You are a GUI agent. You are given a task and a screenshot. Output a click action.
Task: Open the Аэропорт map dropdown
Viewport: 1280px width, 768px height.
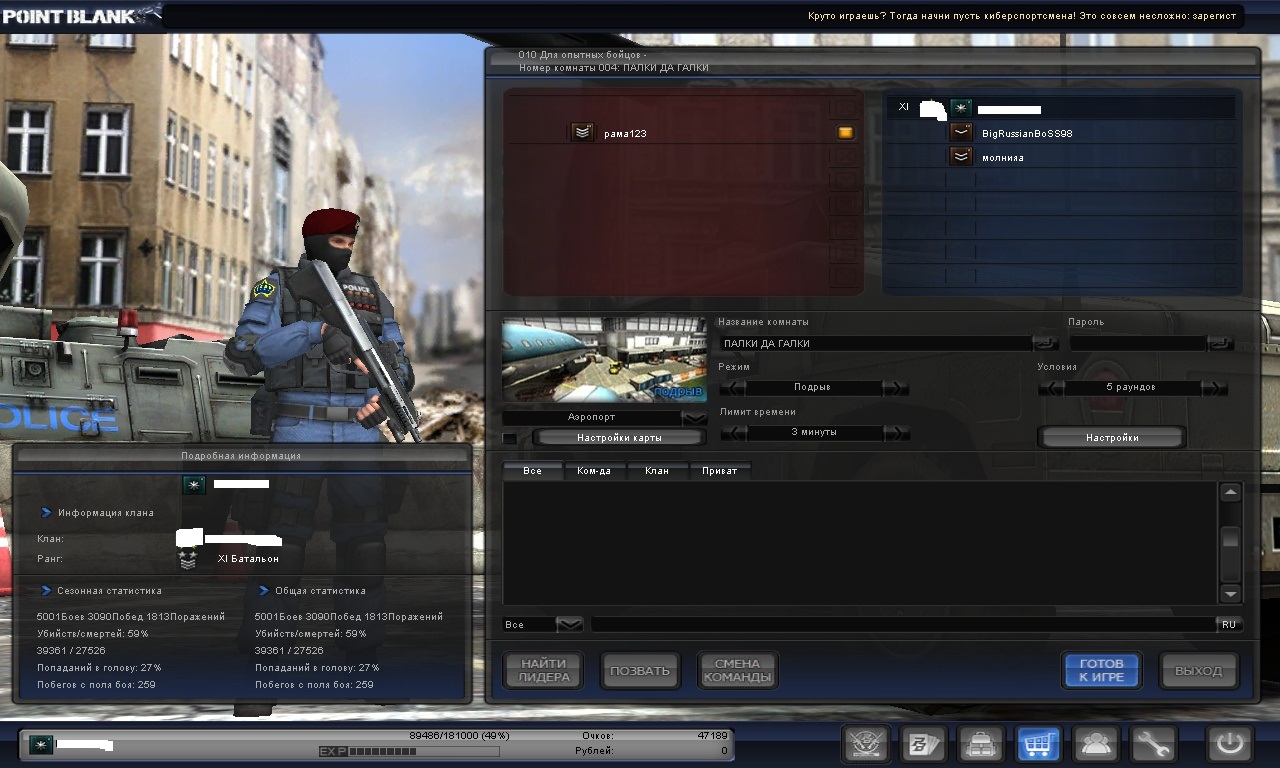693,417
